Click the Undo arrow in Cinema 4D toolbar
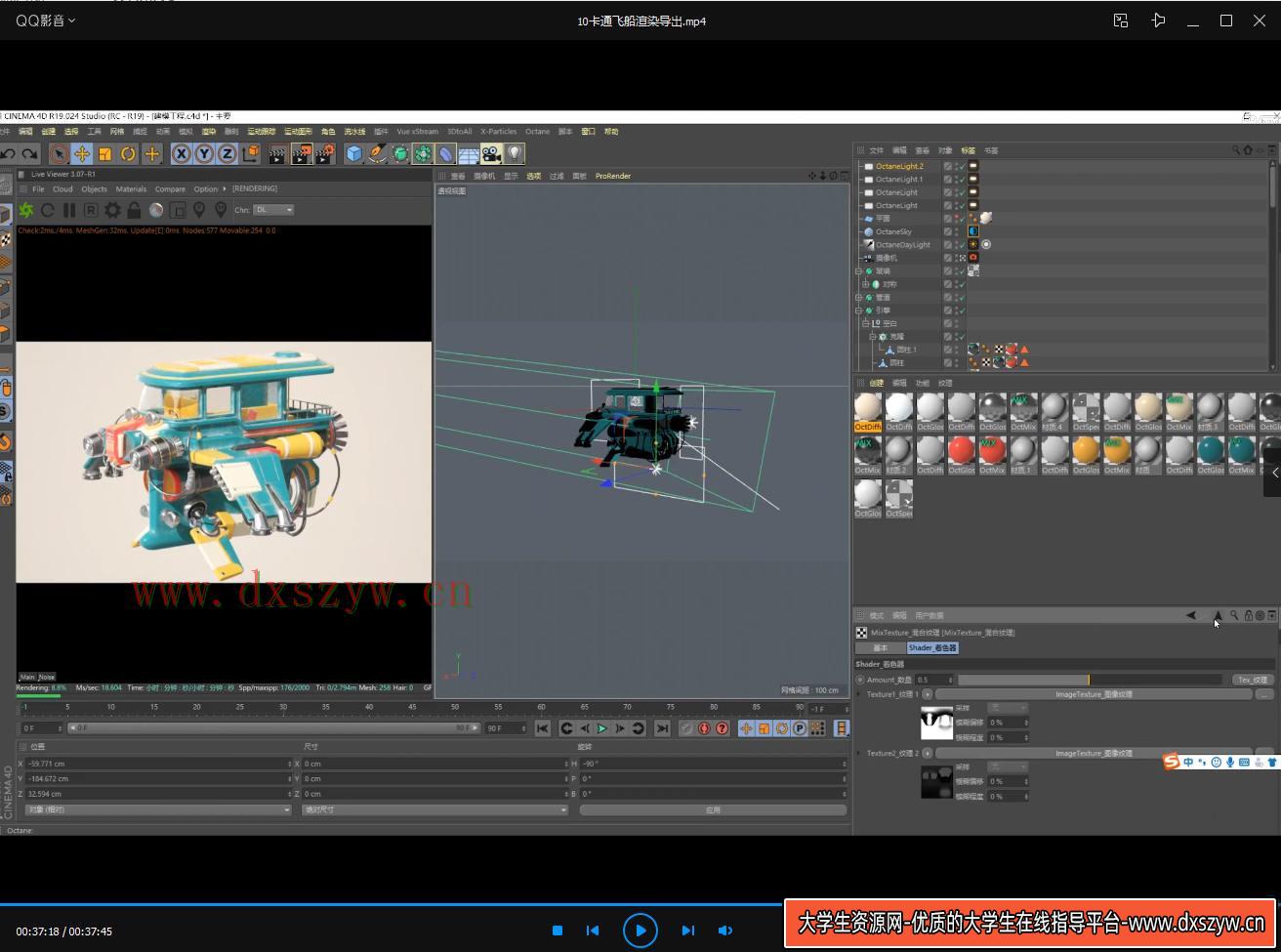Viewport: 1281px width, 952px height. 8,153
